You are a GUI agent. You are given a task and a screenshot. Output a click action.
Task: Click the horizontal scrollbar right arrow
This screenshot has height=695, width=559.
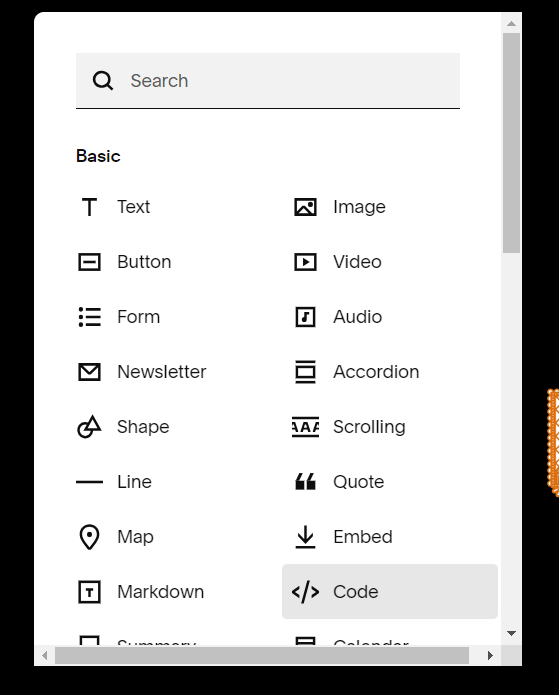pos(490,656)
